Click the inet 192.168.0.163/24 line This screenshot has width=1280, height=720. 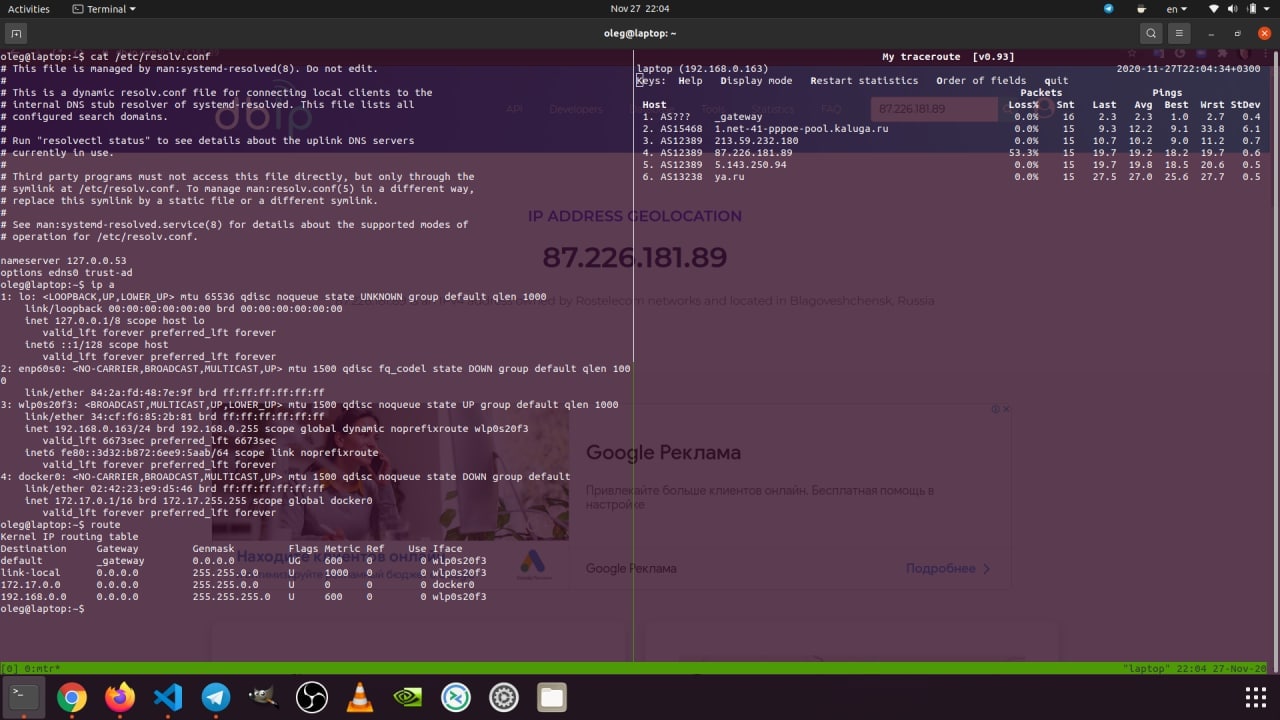click(276, 429)
